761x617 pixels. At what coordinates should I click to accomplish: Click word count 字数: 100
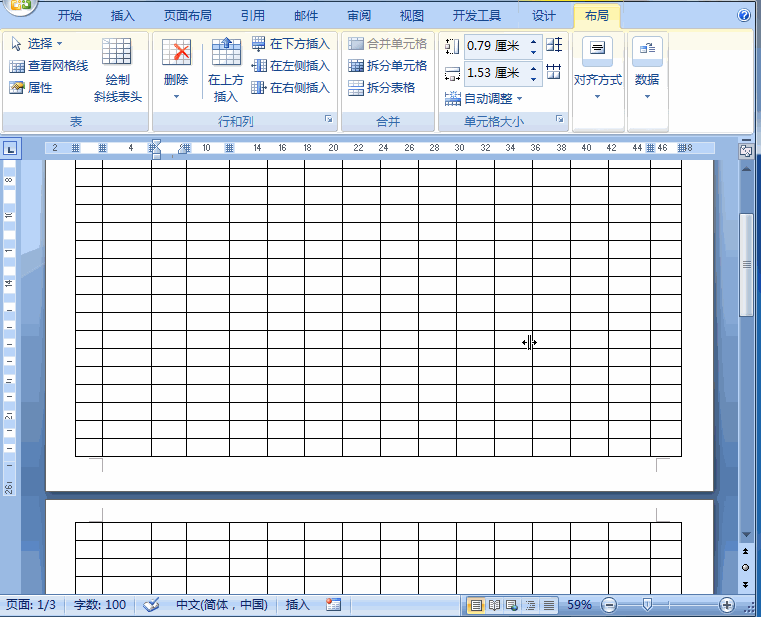tap(100, 605)
